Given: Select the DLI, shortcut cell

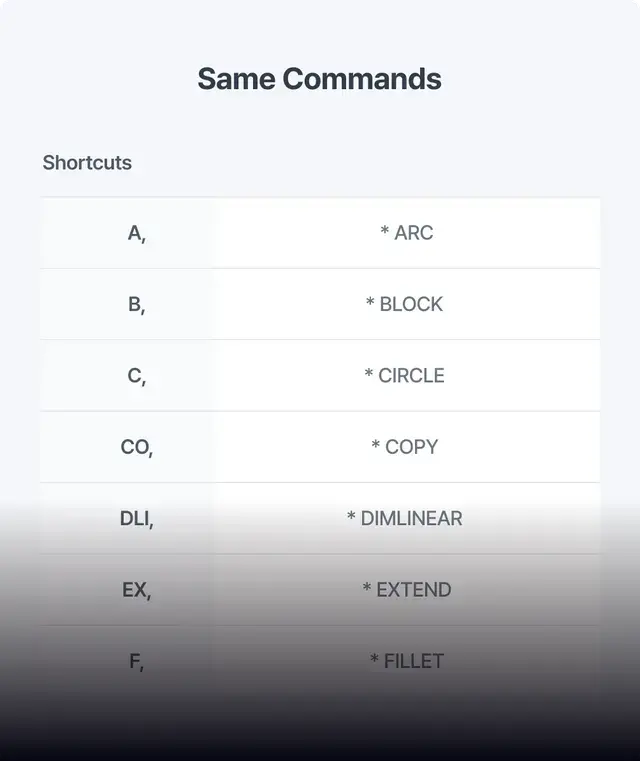Looking at the screenshot, I should click(137, 518).
